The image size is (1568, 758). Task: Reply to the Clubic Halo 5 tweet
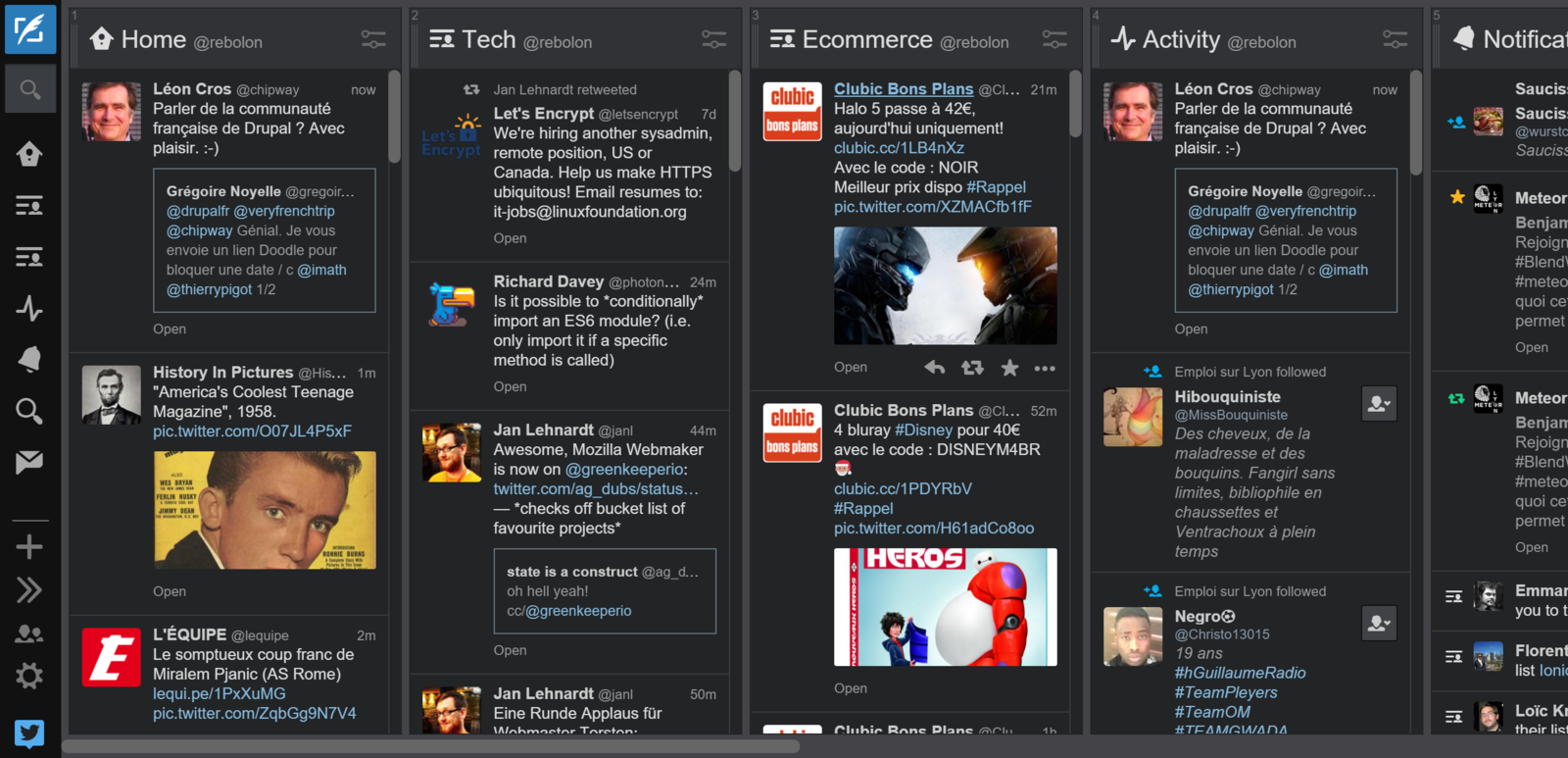tap(935, 368)
